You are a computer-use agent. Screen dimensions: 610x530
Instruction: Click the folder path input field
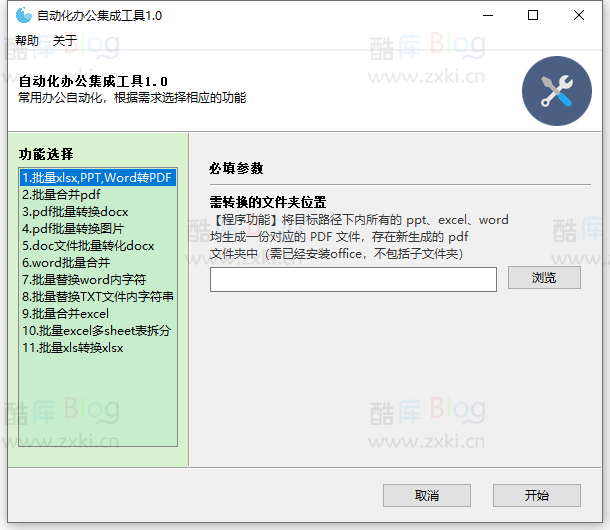[x=353, y=279]
